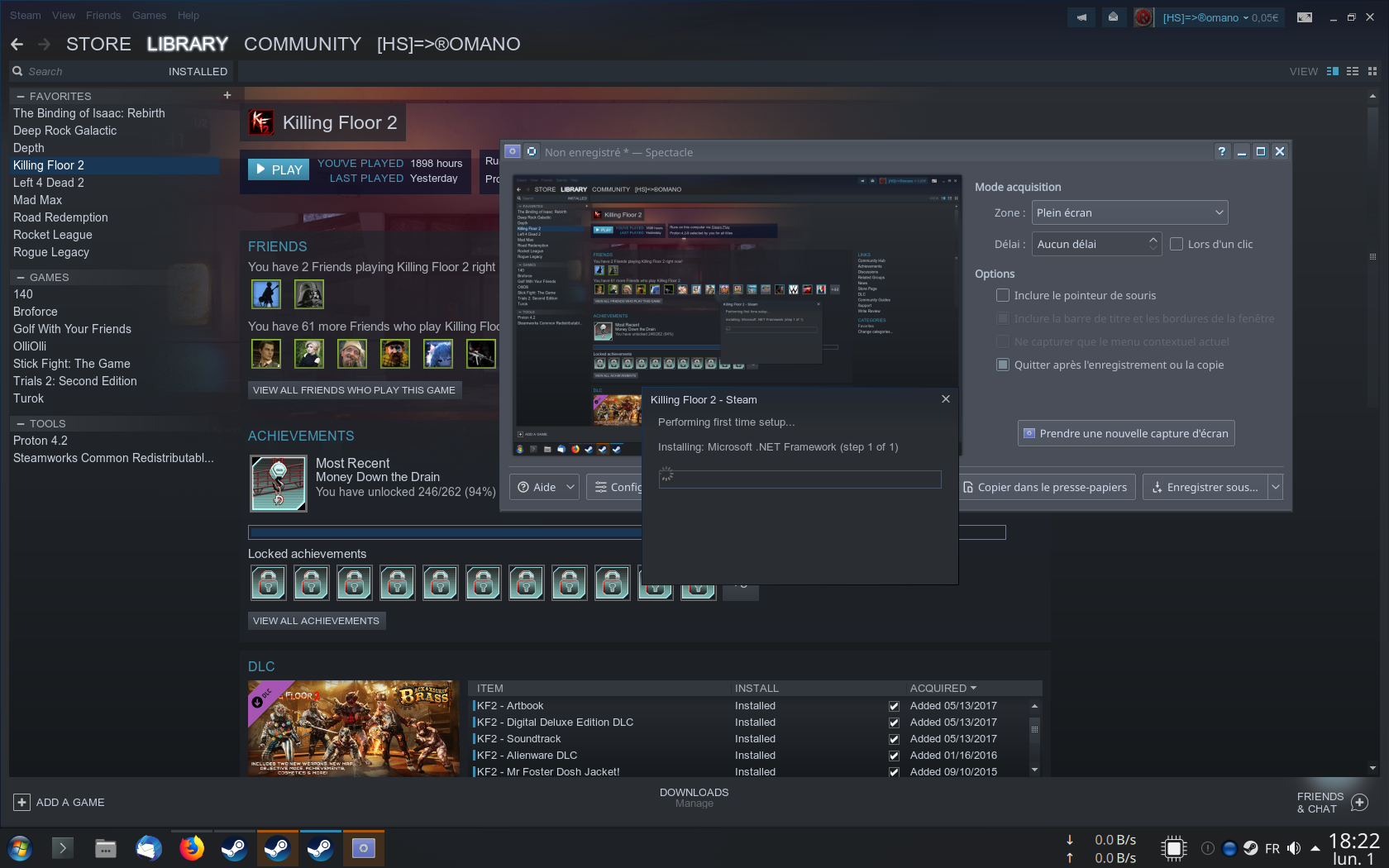Show hidden system tray icons arrow
Screen dimensions: 1389x868
[x=1315, y=848]
